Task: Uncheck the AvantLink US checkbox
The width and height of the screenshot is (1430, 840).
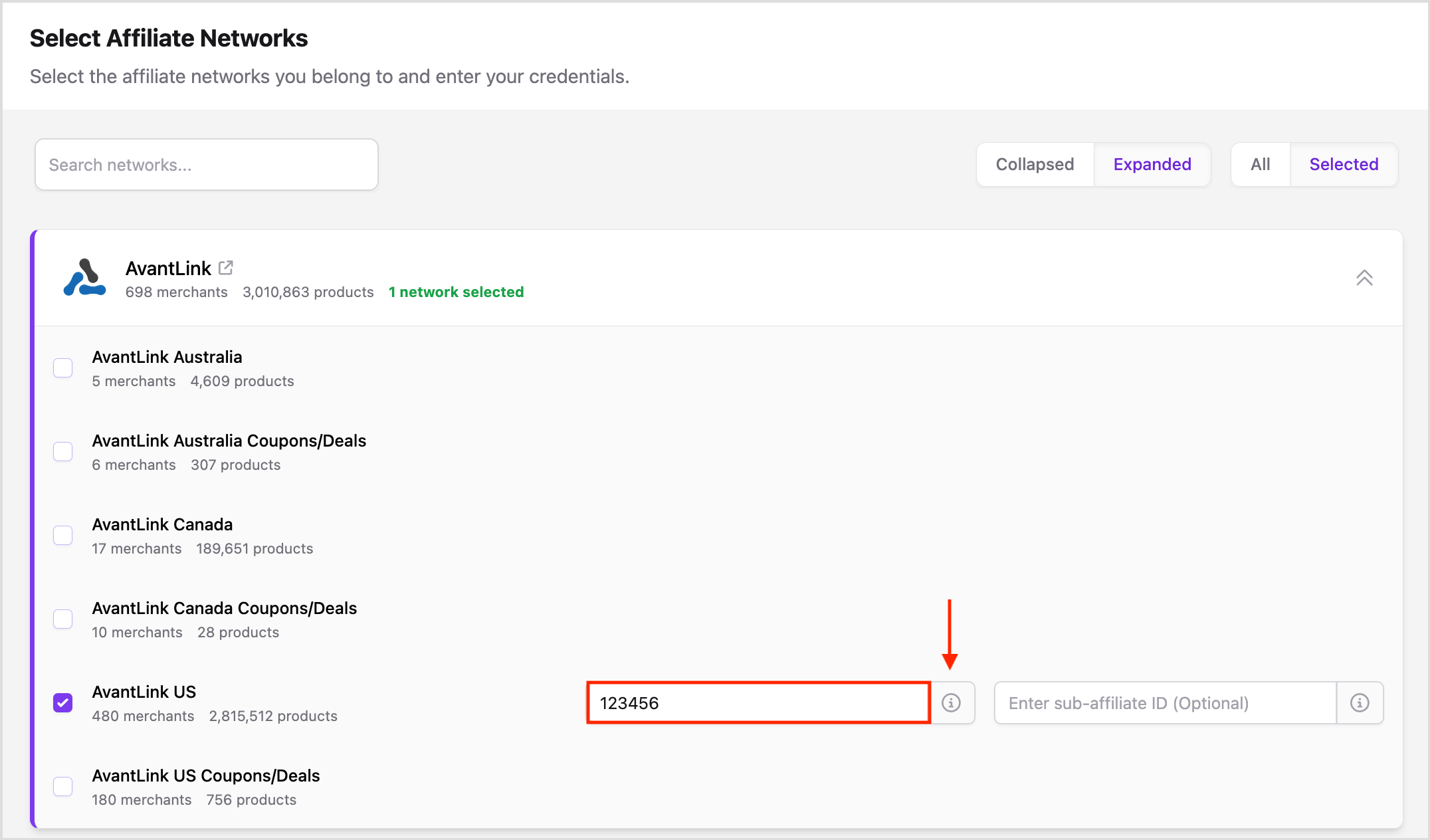Action: point(63,702)
